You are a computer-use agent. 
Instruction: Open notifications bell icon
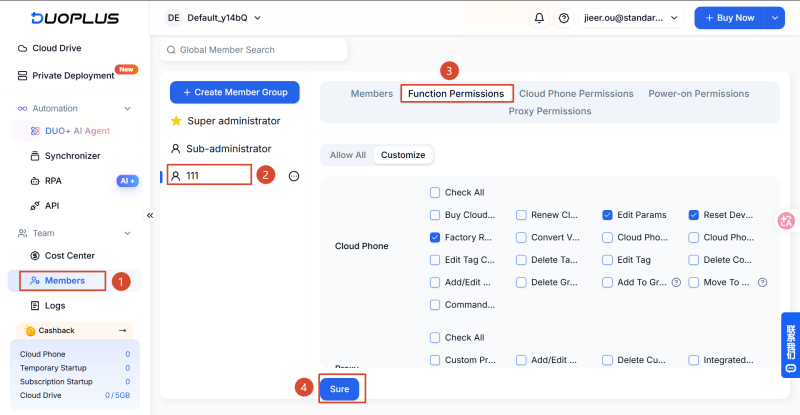(539, 18)
